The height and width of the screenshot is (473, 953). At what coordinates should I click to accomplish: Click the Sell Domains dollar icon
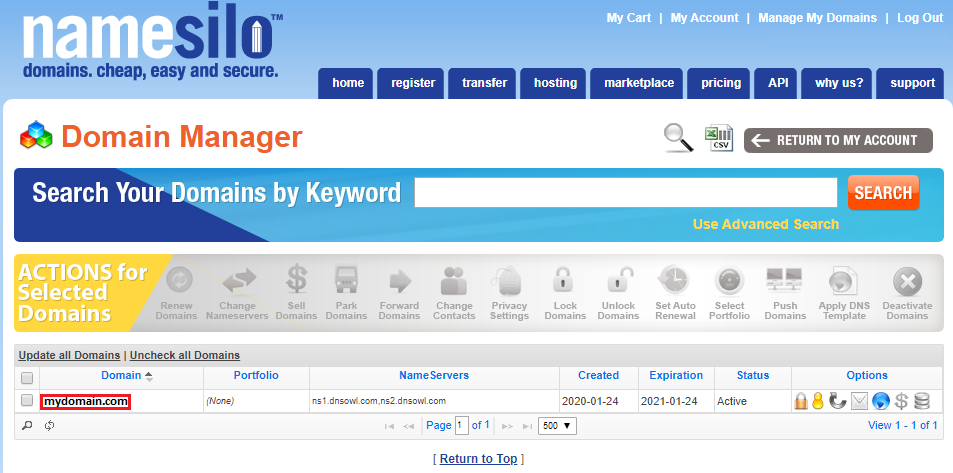296,280
